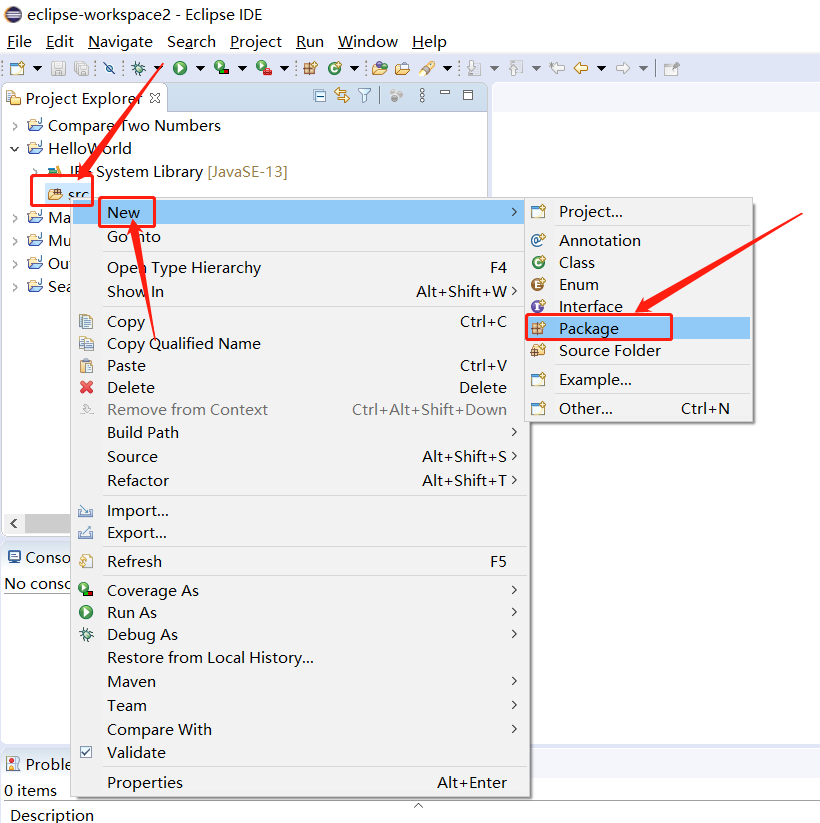Open the New wizard dropdown arrow
This screenshot has height=823, width=820.
click(x=37, y=68)
